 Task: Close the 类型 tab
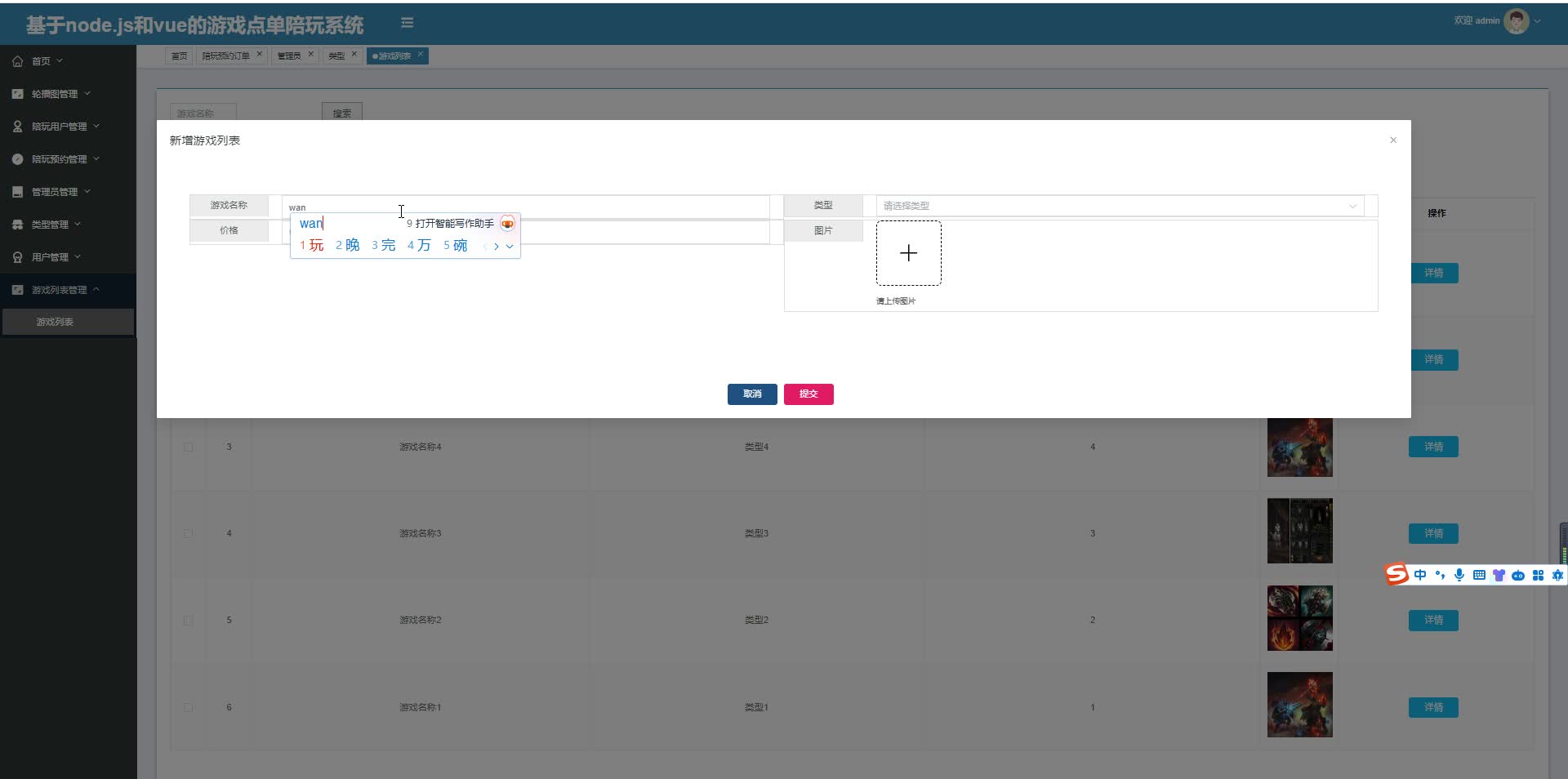[354, 54]
